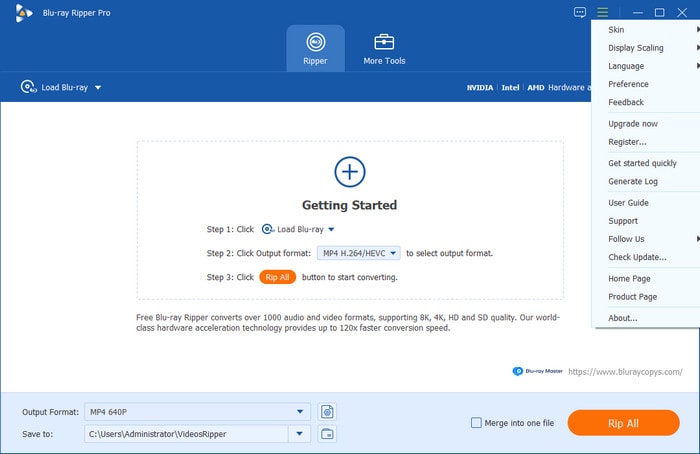Click the hamburger menu icon
Viewport: 700px width, 454px height.
point(602,12)
